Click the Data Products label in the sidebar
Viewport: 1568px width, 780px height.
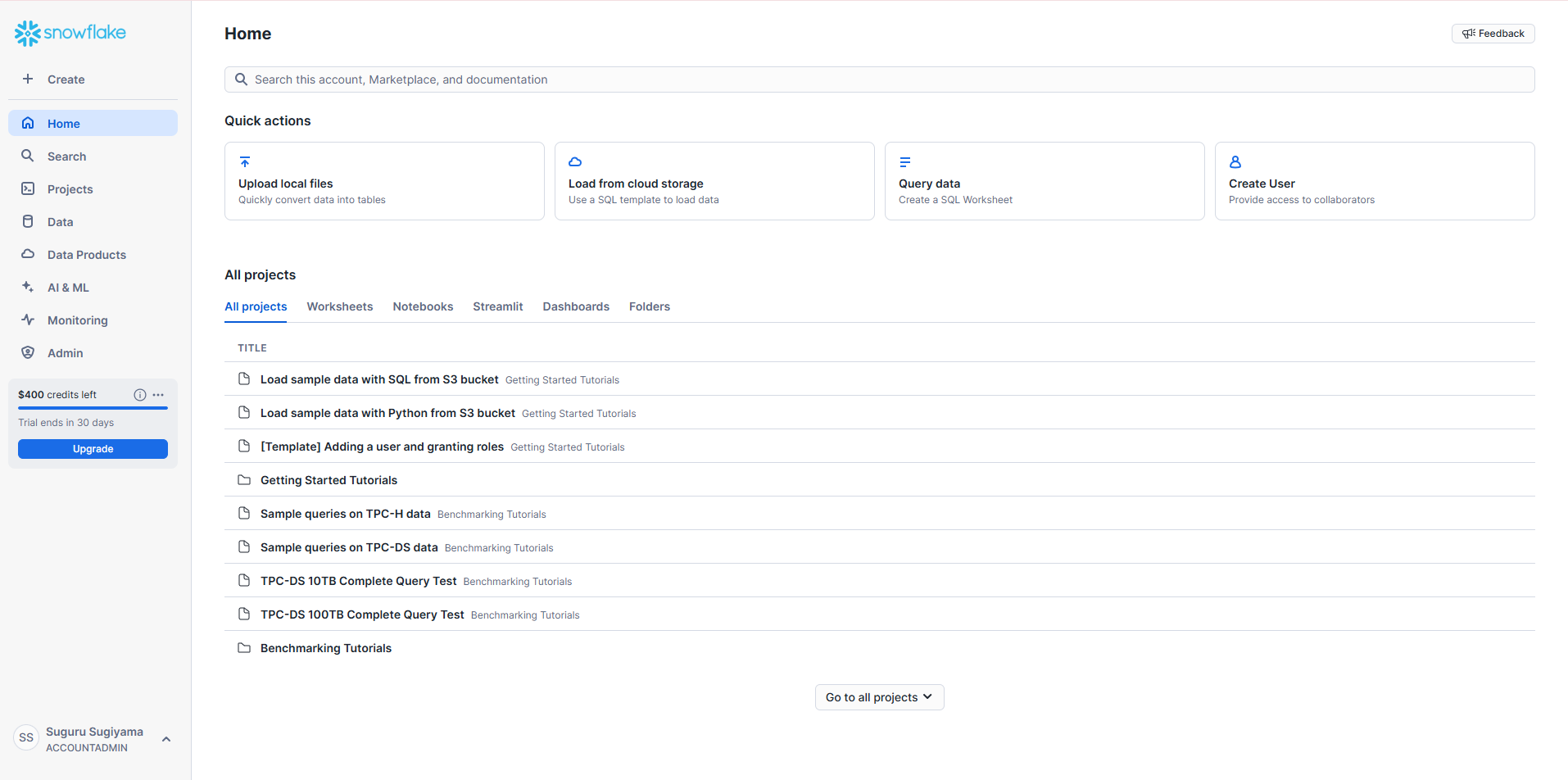click(x=87, y=255)
